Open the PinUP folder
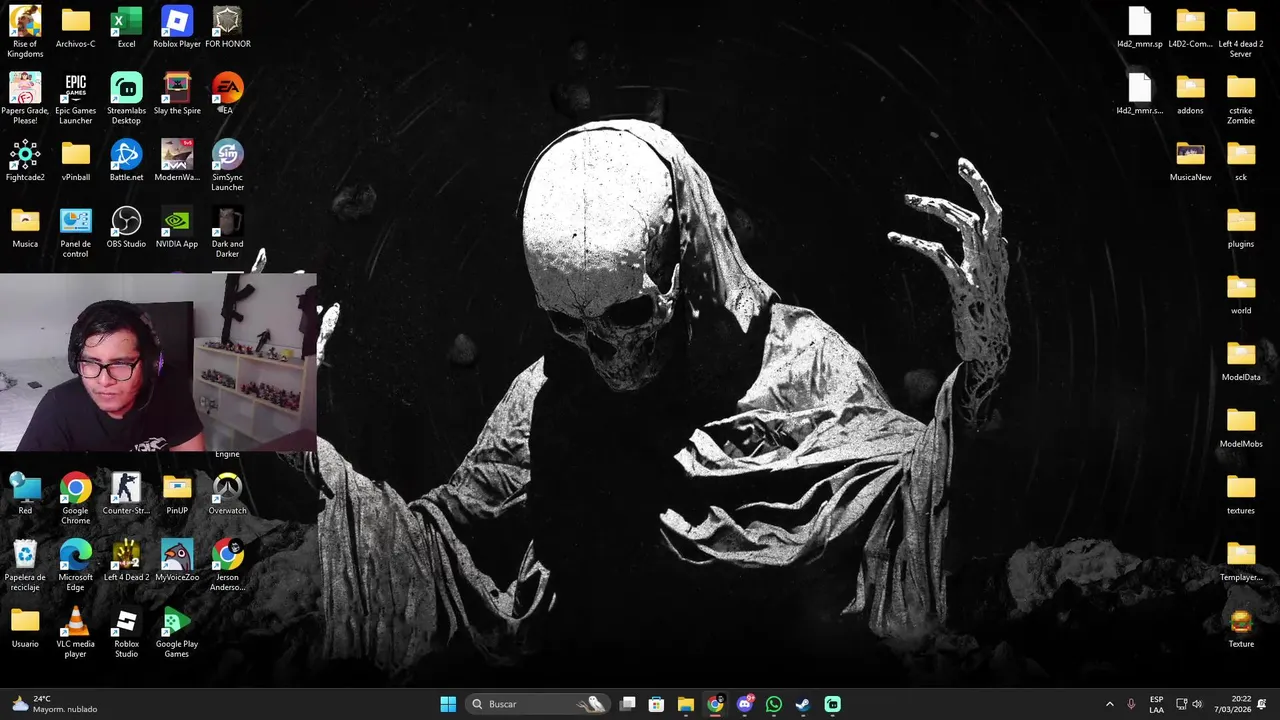 pyautogui.click(x=177, y=494)
